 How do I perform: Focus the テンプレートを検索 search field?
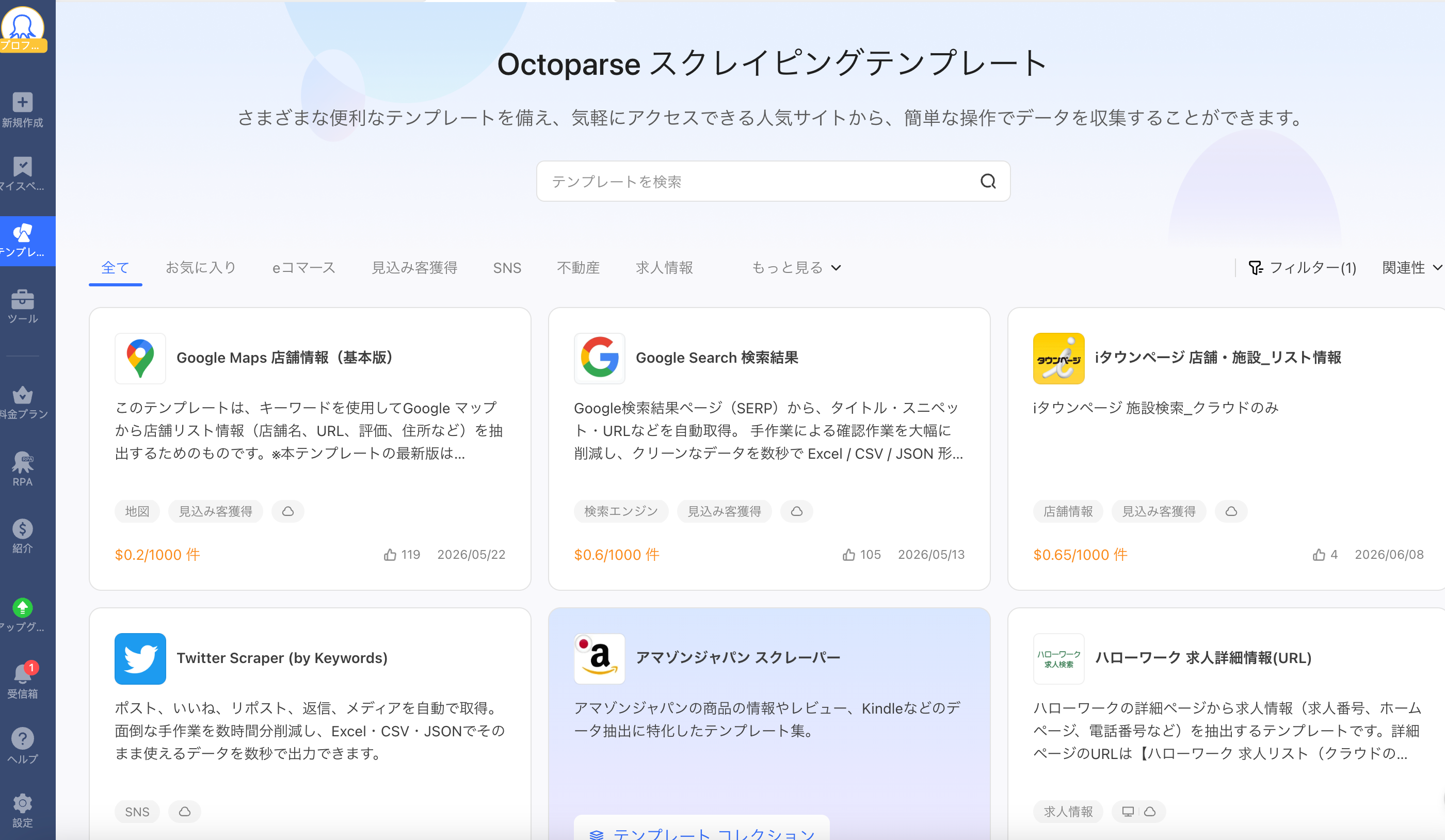click(x=773, y=181)
